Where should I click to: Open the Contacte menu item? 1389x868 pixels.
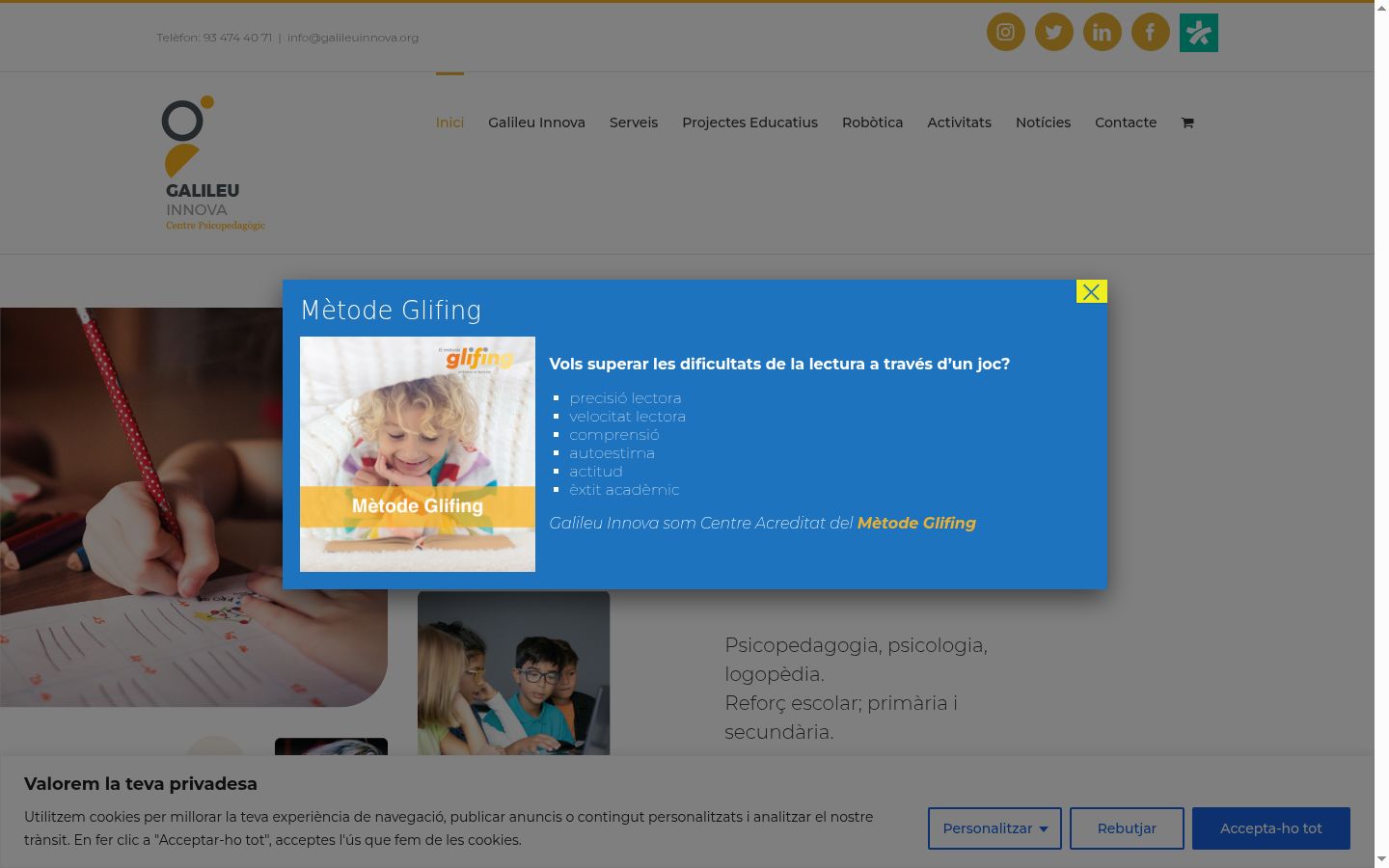click(1126, 122)
